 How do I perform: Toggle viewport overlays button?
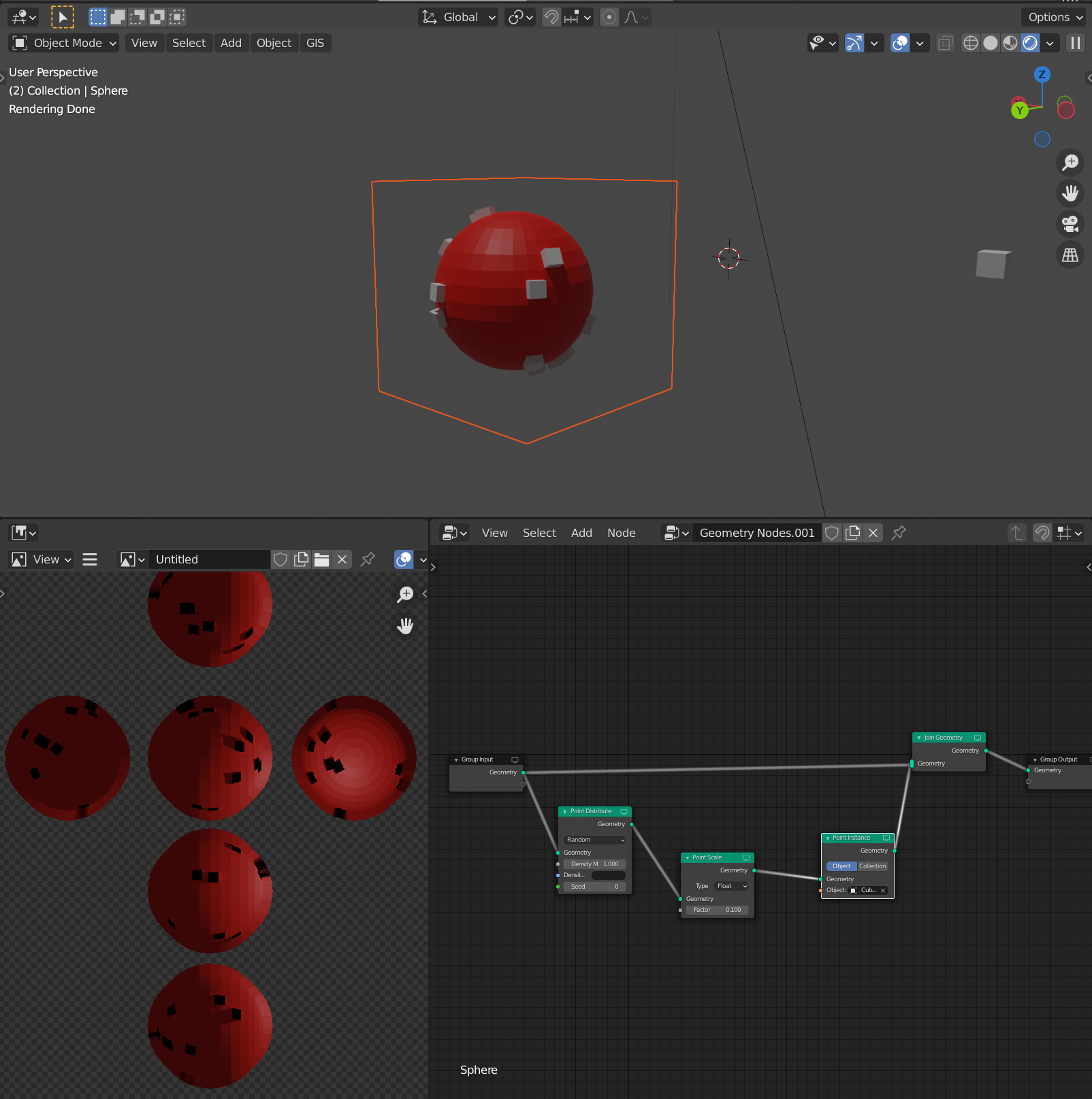900,44
